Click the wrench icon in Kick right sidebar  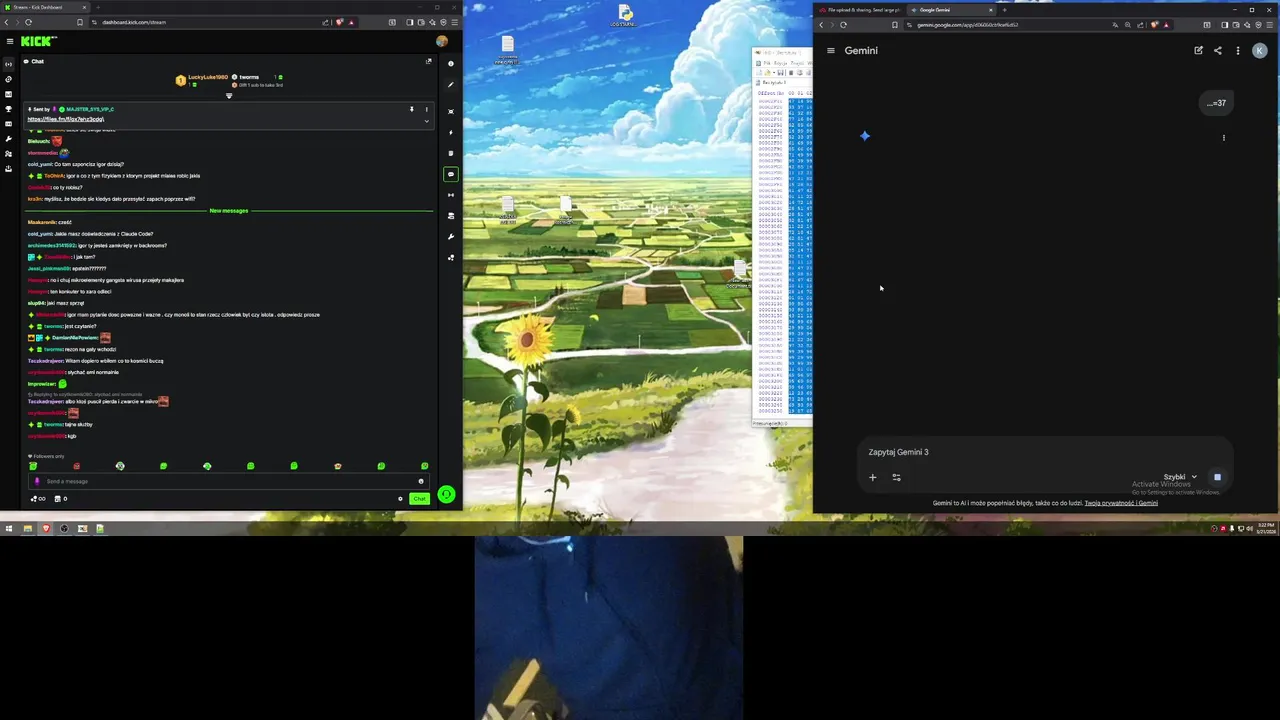click(x=451, y=237)
